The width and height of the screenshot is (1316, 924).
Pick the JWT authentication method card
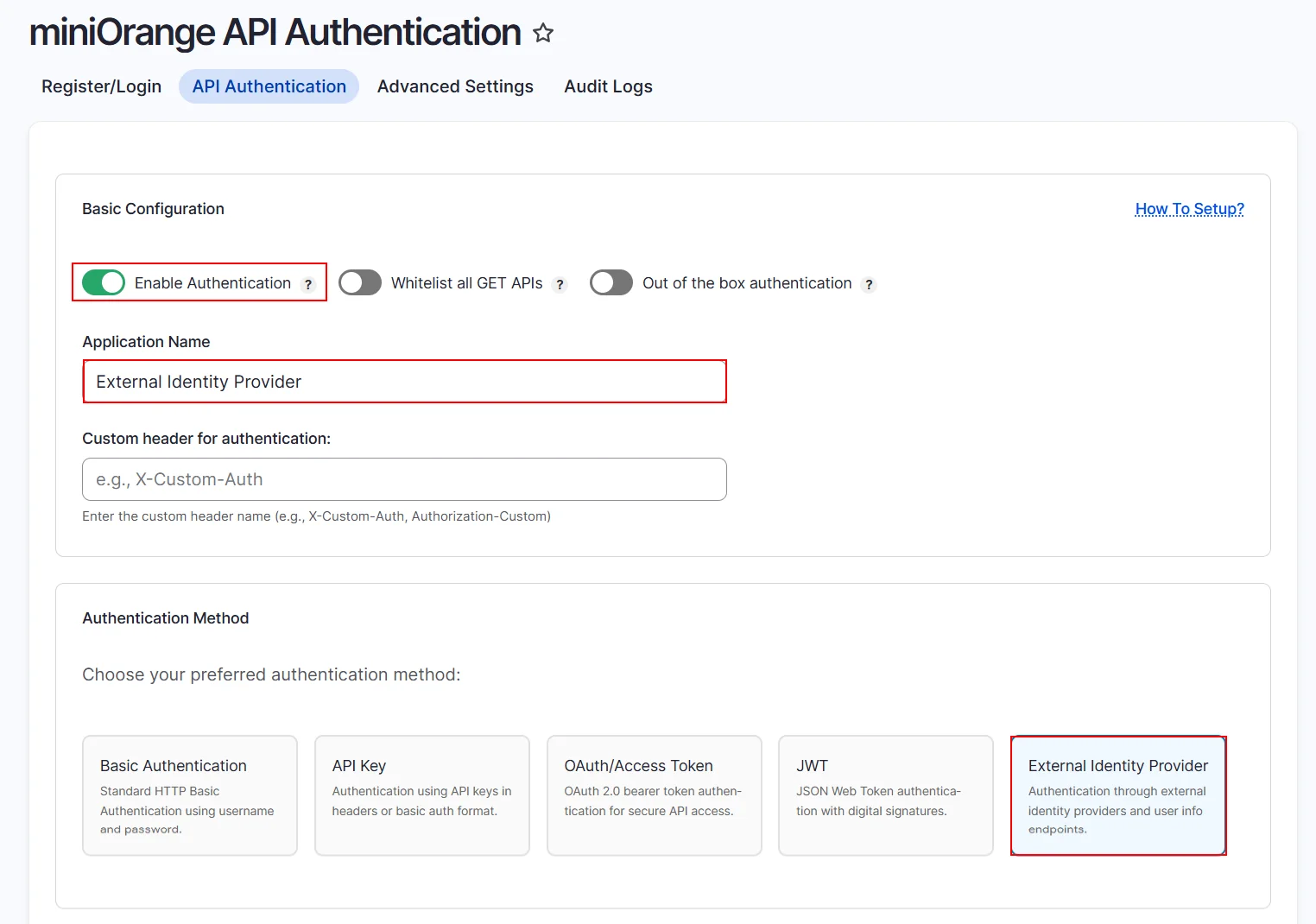[x=886, y=795]
